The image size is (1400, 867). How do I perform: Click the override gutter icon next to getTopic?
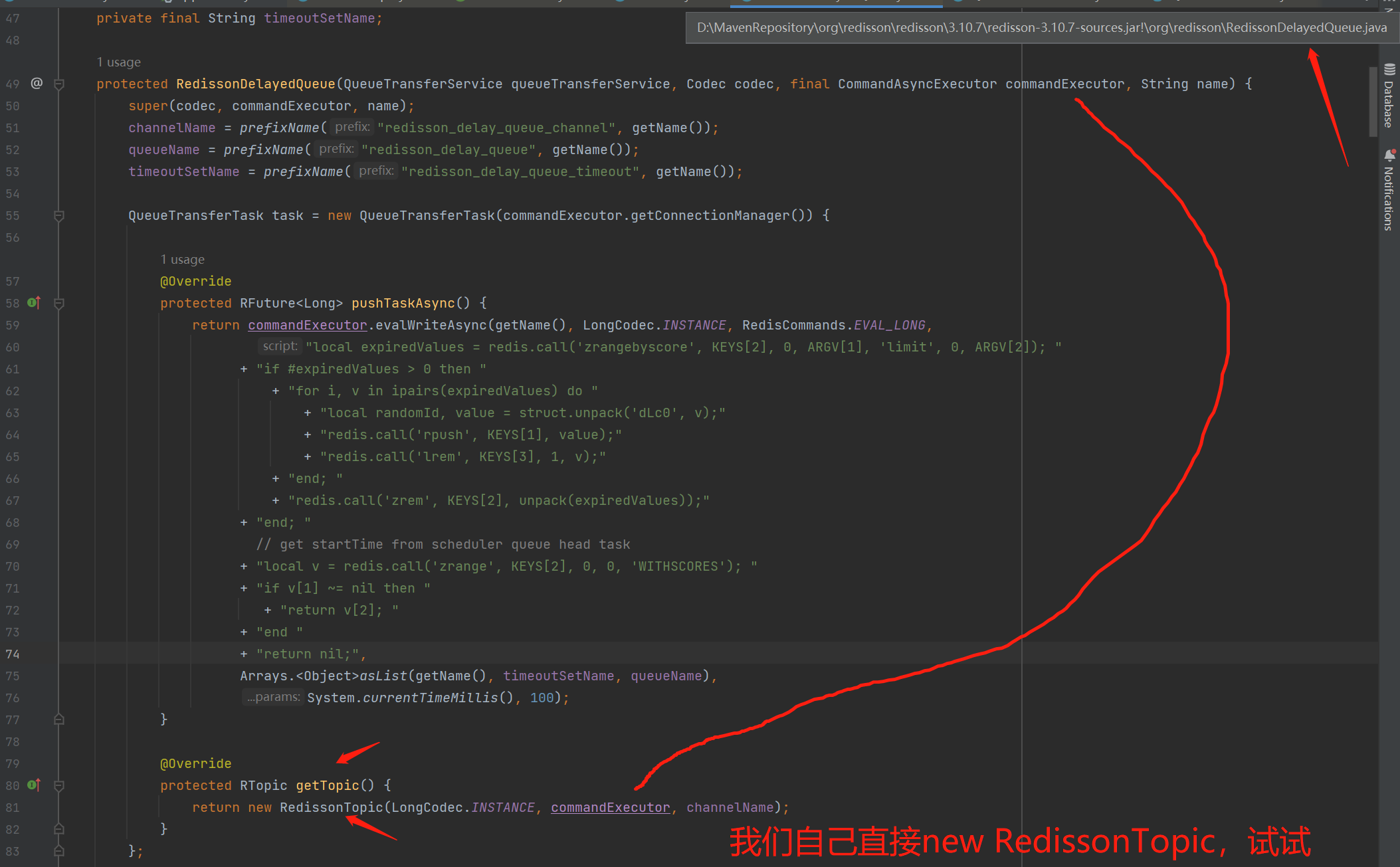click(x=35, y=785)
